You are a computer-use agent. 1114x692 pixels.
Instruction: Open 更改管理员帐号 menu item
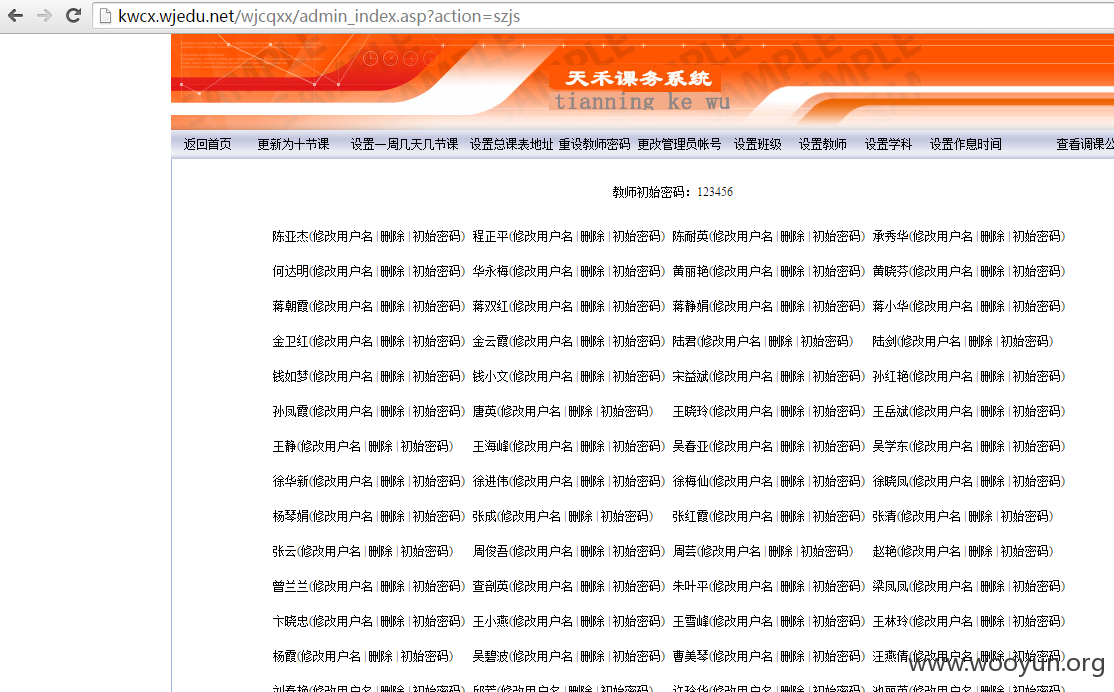click(x=679, y=144)
